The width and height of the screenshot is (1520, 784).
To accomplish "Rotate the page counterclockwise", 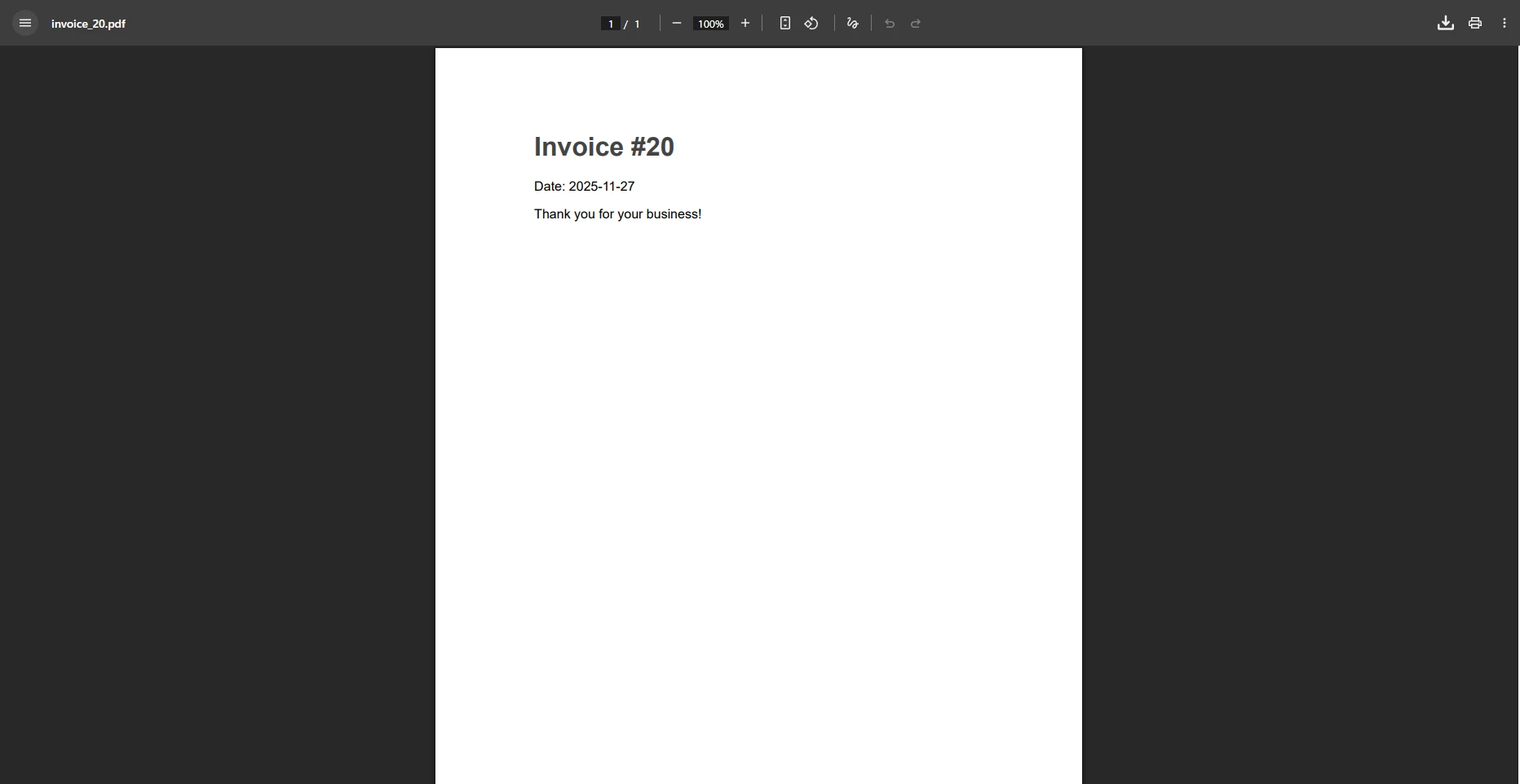I will (811, 23).
